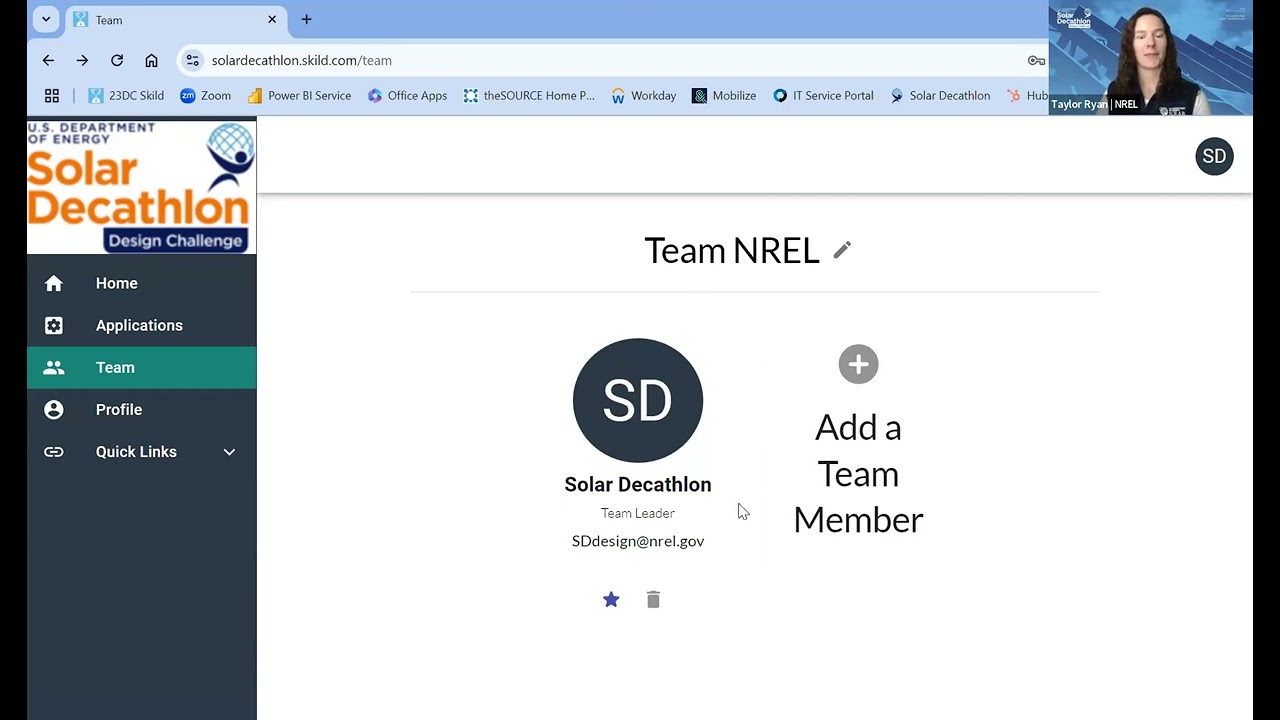
Task: Close the Team browser tab
Action: pos(272,20)
